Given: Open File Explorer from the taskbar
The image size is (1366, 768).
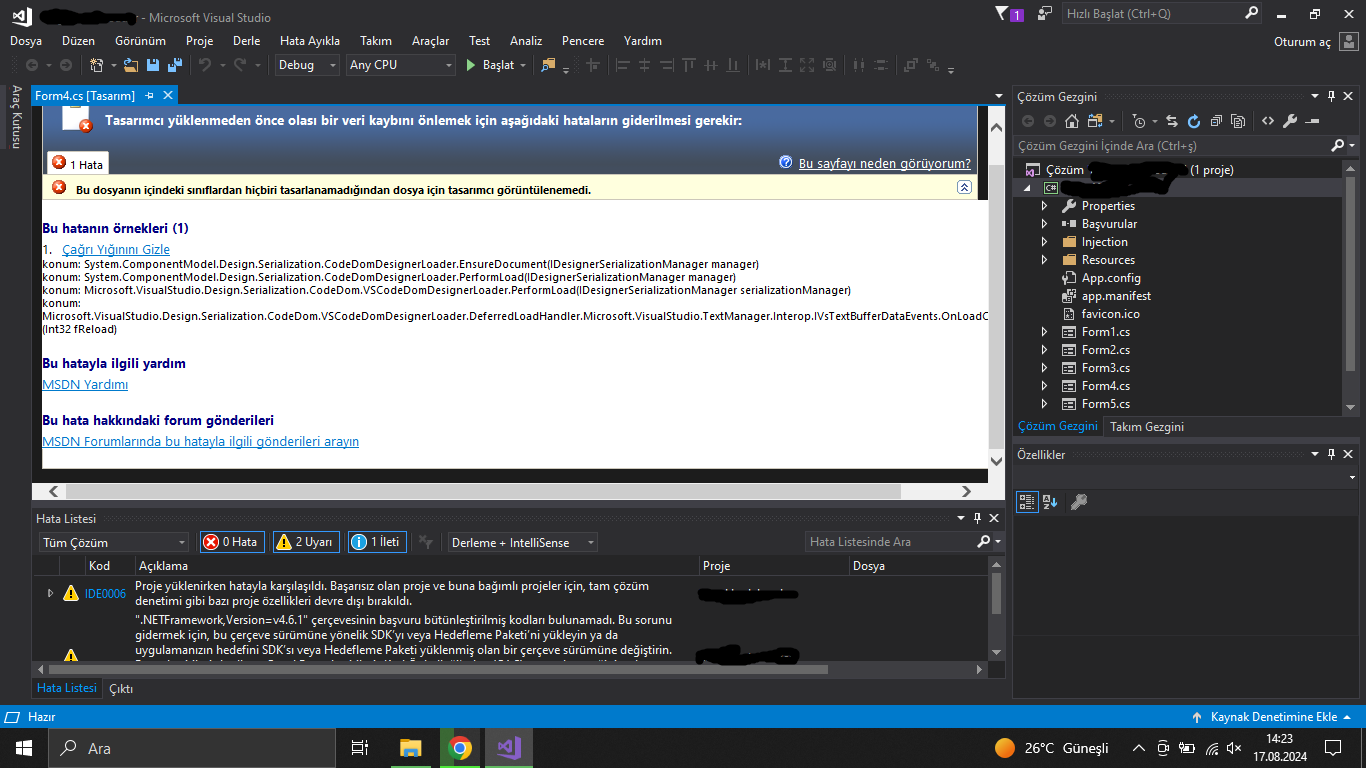Looking at the screenshot, I should click(410, 748).
